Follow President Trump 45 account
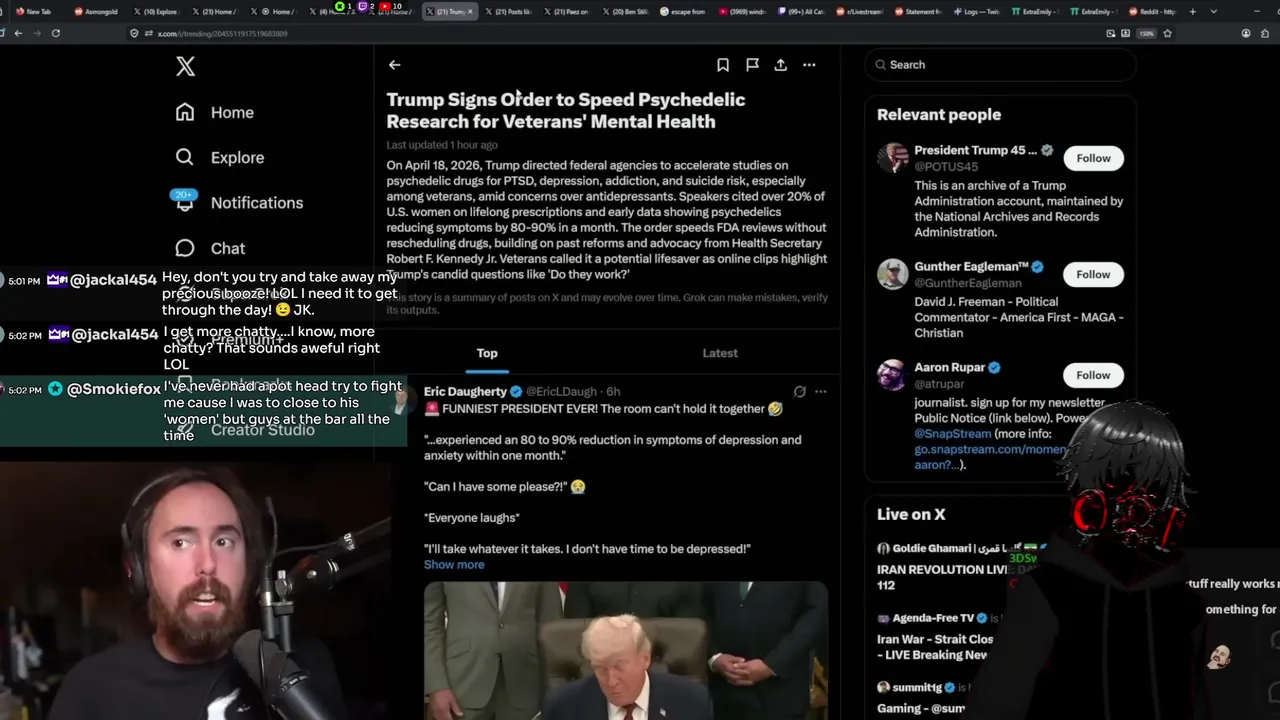This screenshot has width=1280, height=720. (x=1093, y=158)
